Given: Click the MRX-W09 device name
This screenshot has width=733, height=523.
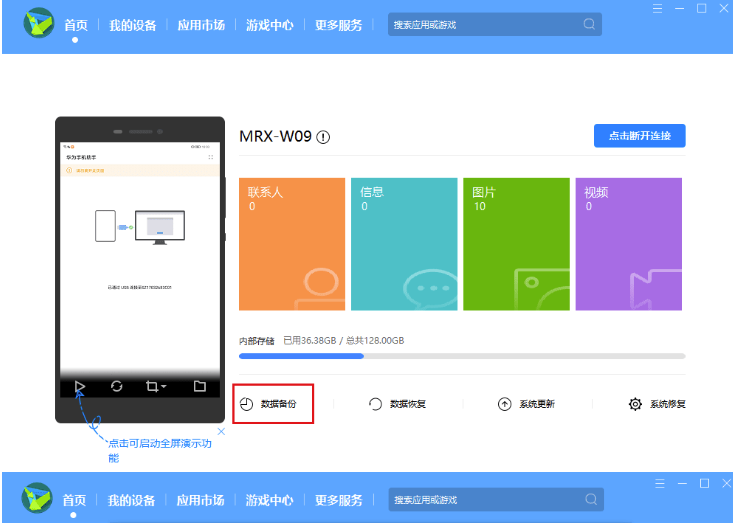Looking at the screenshot, I should (x=275, y=136).
